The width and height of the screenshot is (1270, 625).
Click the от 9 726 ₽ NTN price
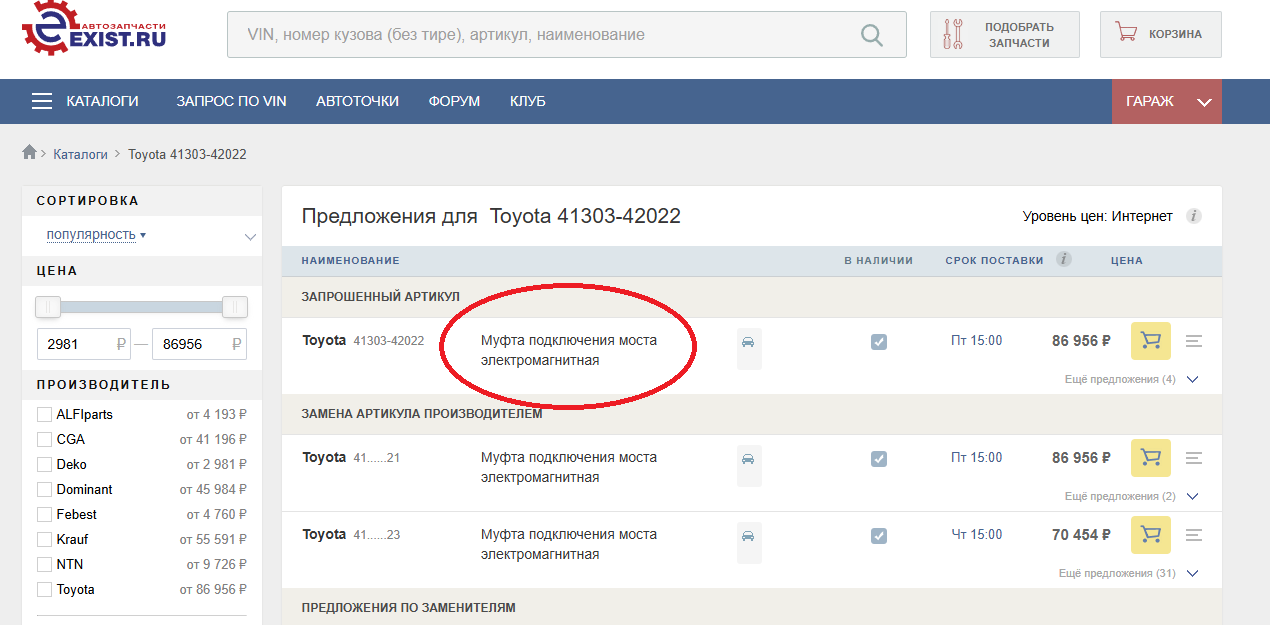pos(217,564)
